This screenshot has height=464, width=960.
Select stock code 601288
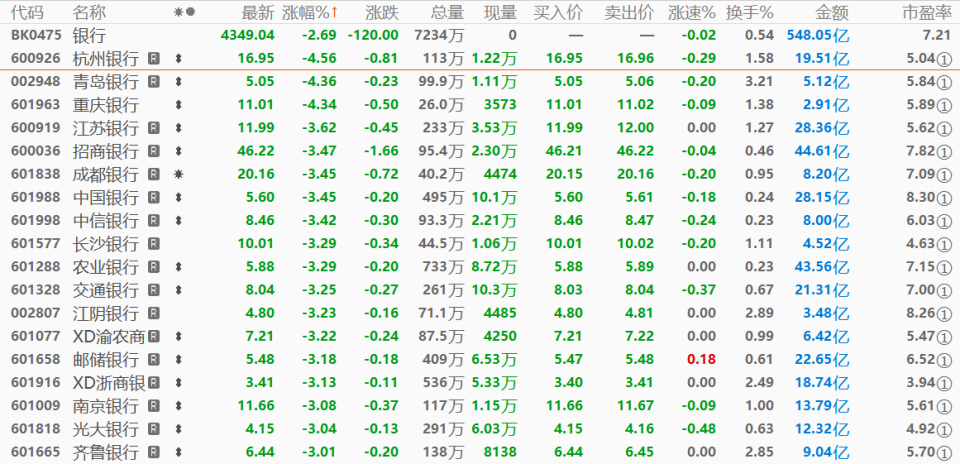coord(36,267)
